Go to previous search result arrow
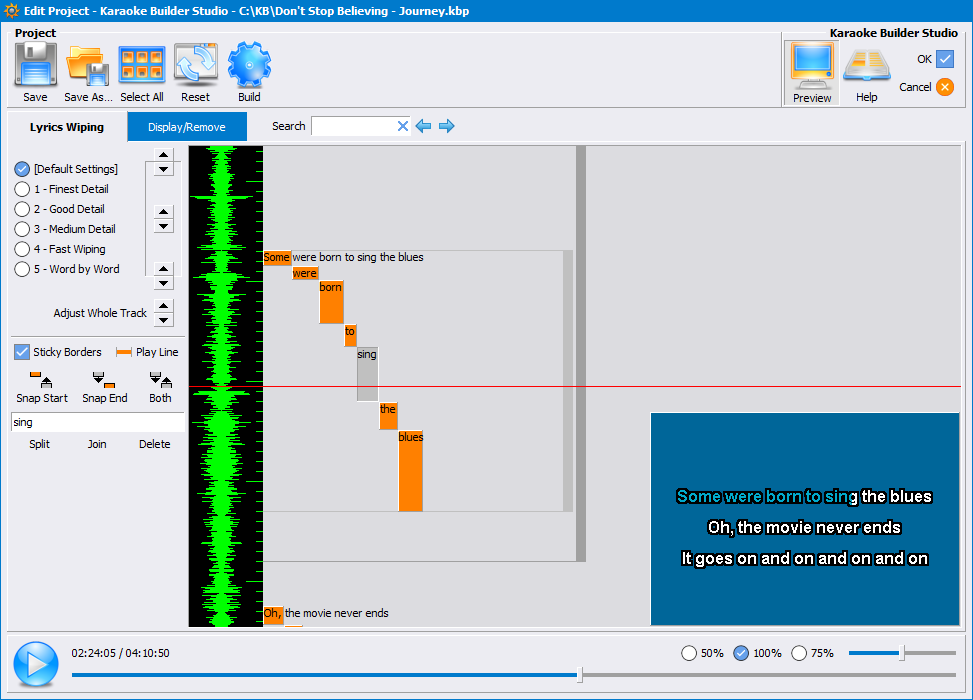This screenshot has height=700, width=973. click(x=423, y=126)
